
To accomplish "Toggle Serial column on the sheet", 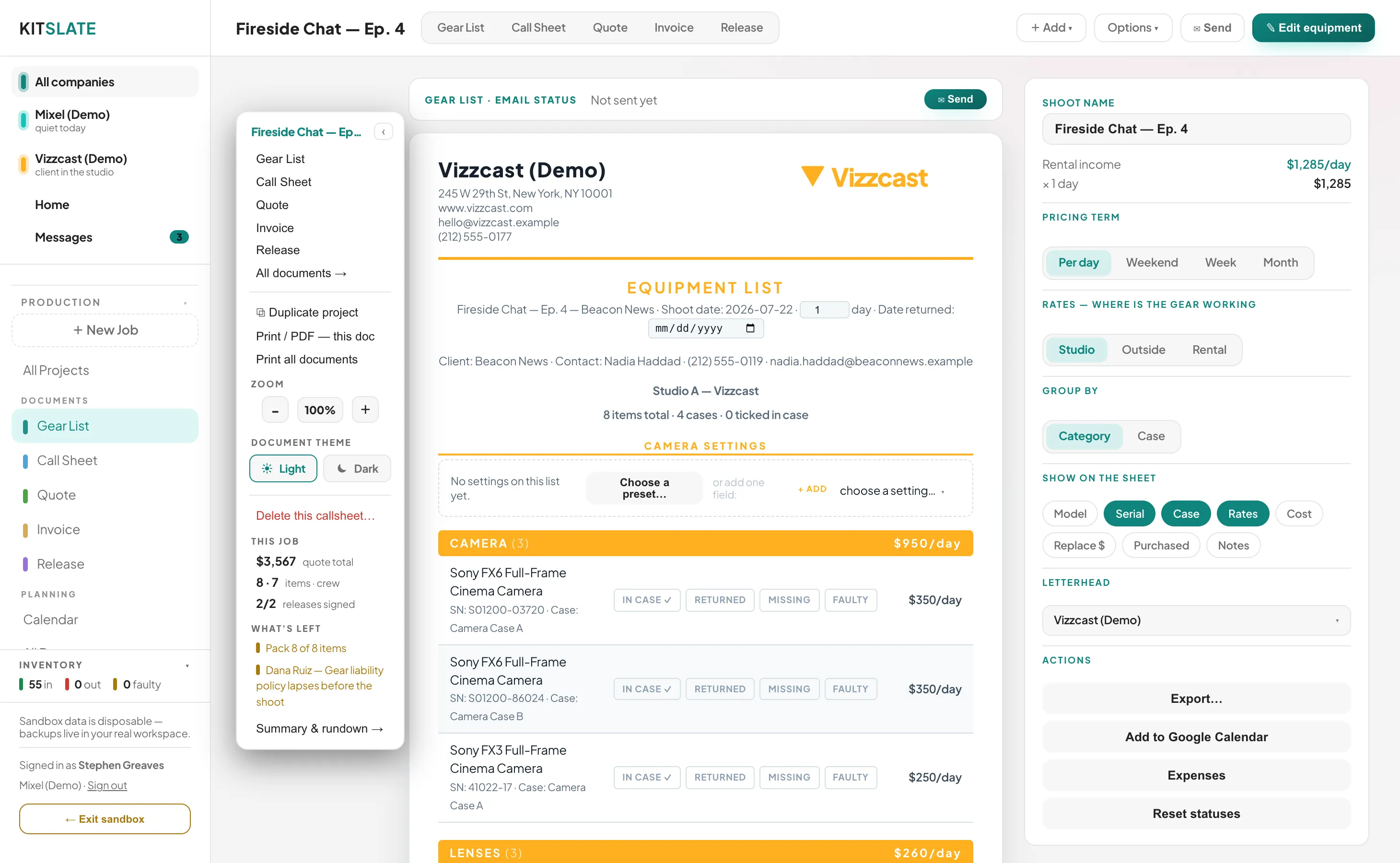I will point(1130,513).
